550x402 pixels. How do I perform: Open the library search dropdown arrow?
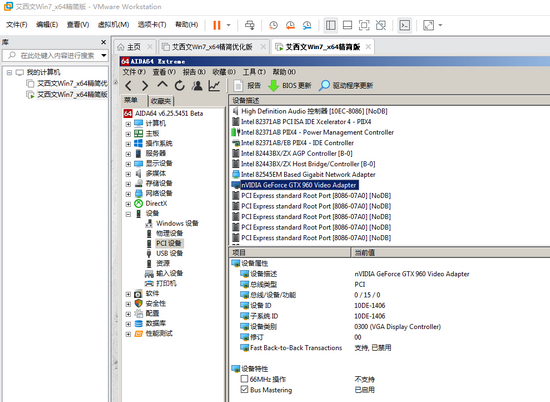pyautogui.click(x=104, y=55)
